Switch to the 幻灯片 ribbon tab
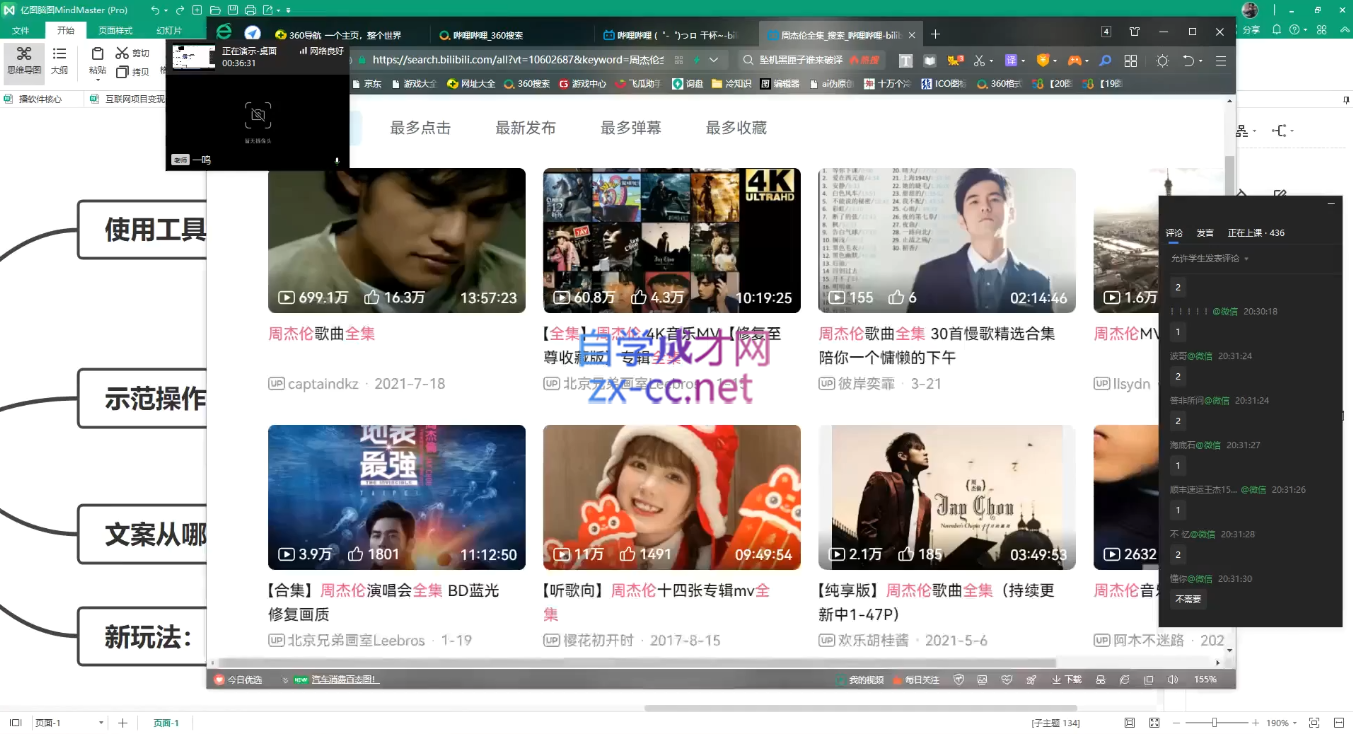Viewport: 1353px width, 734px height. pos(169,31)
